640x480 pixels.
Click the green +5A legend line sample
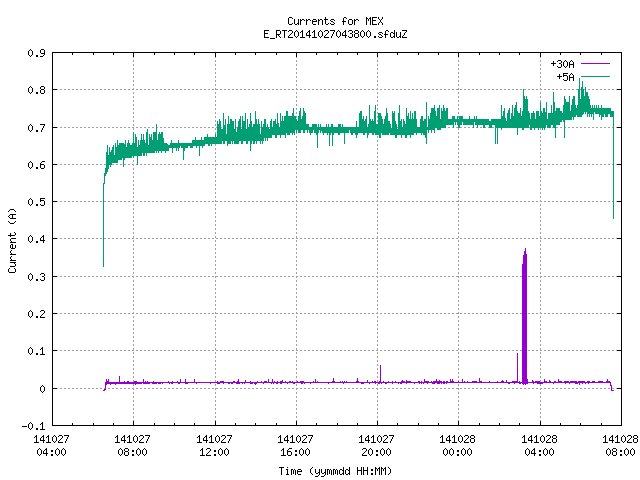coord(595,76)
